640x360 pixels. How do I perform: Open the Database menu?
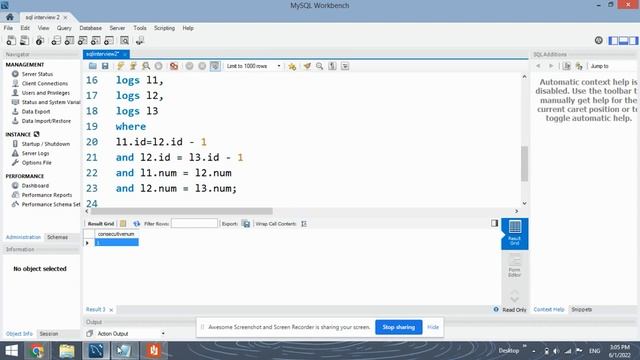tap(91, 28)
